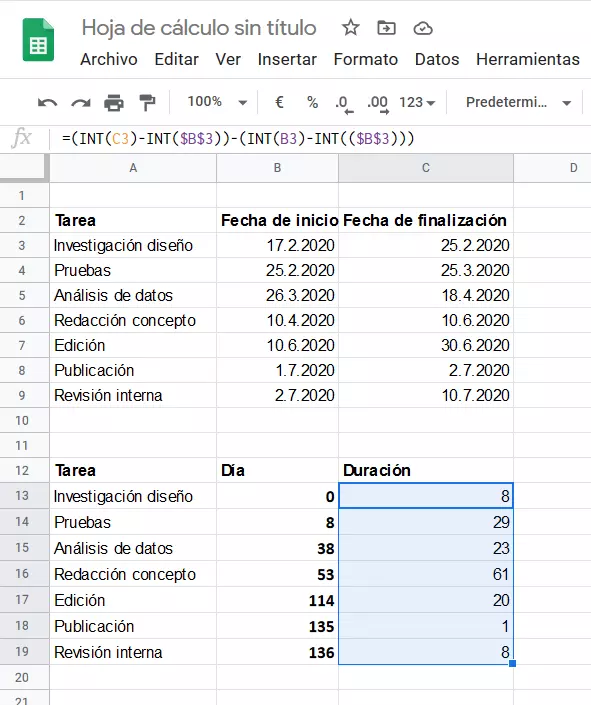Click the cell 10.7.2020
Image resolution: width=591 pixels, height=705 pixels.
(426, 395)
